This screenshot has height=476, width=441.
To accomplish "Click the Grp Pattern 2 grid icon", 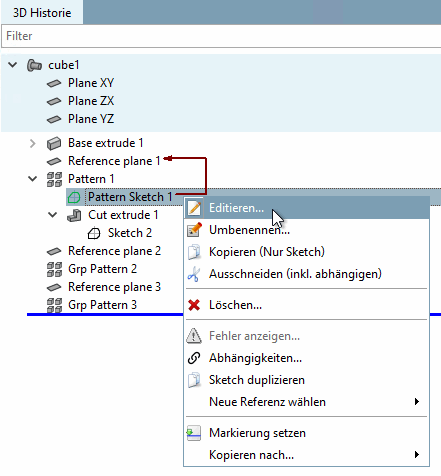I will pos(54,269).
